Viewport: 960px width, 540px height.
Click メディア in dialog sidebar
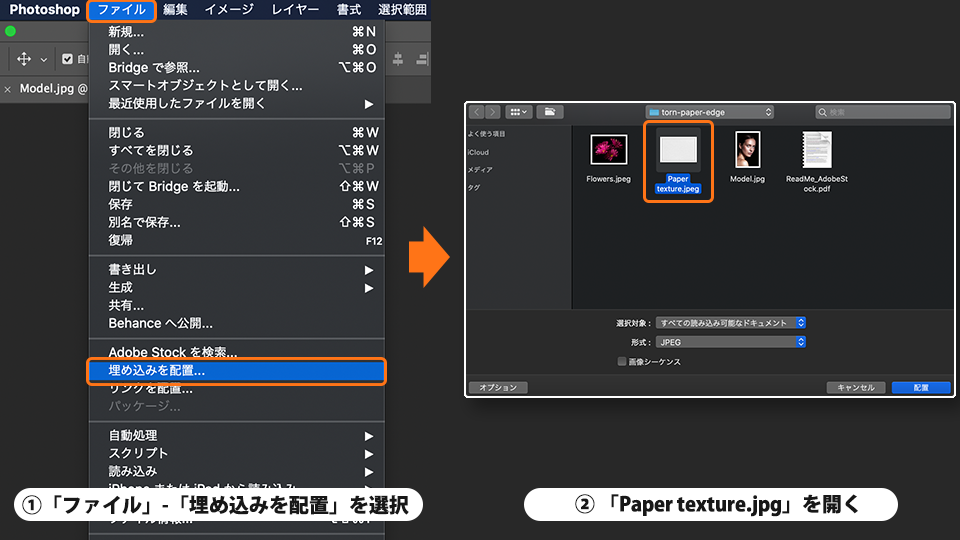(480, 170)
